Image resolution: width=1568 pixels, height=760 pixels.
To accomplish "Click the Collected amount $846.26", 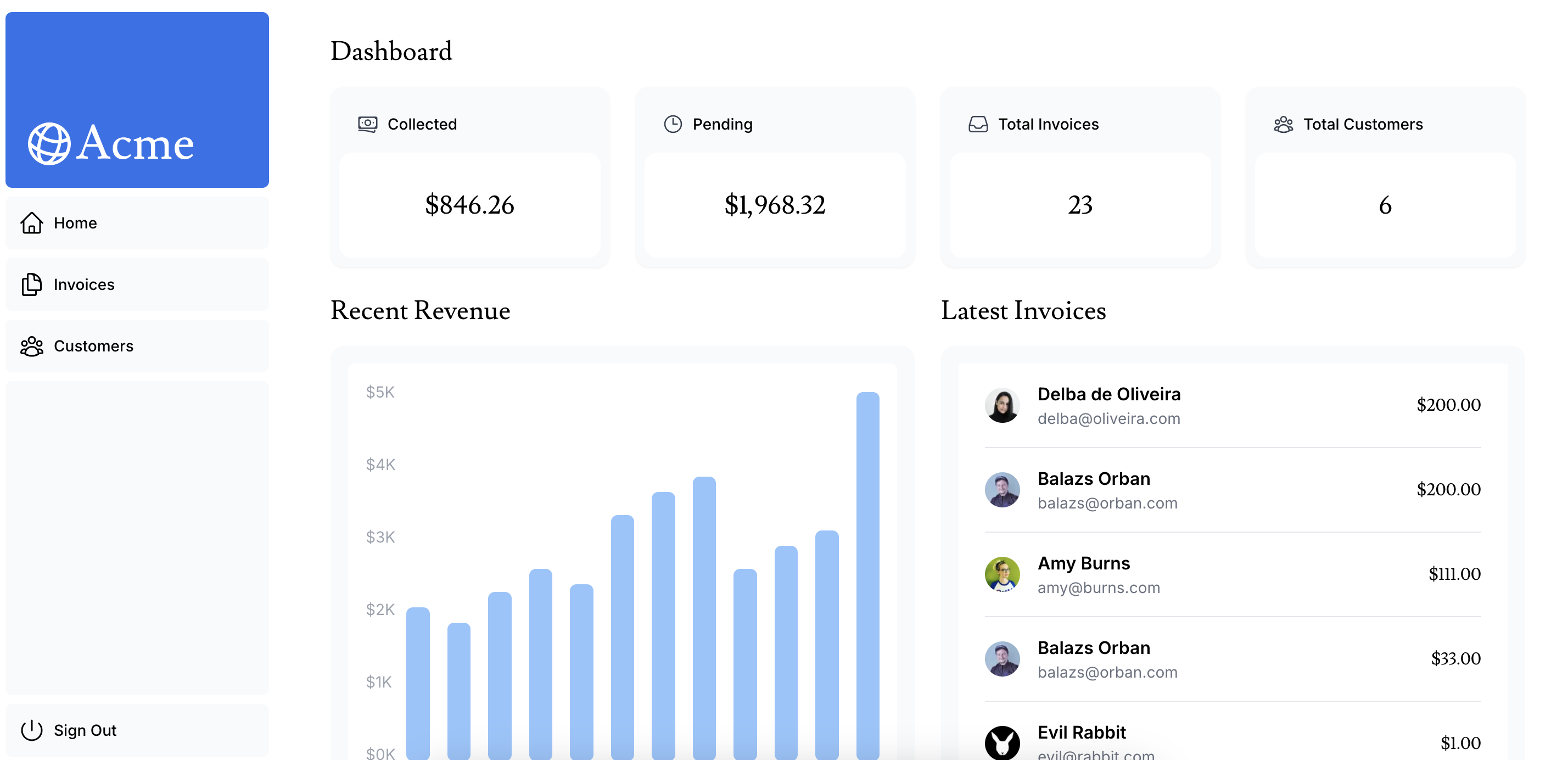I will coord(469,205).
